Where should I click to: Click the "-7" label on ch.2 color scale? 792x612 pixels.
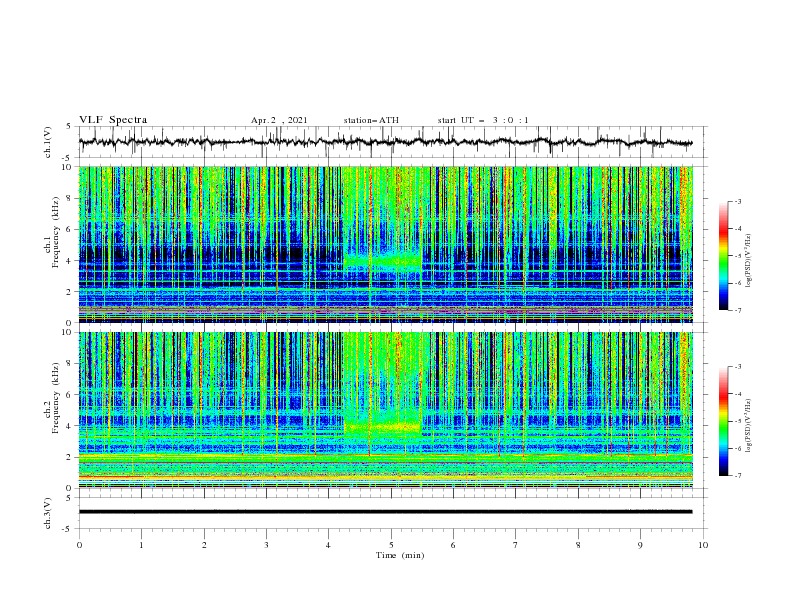coord(737,476)
